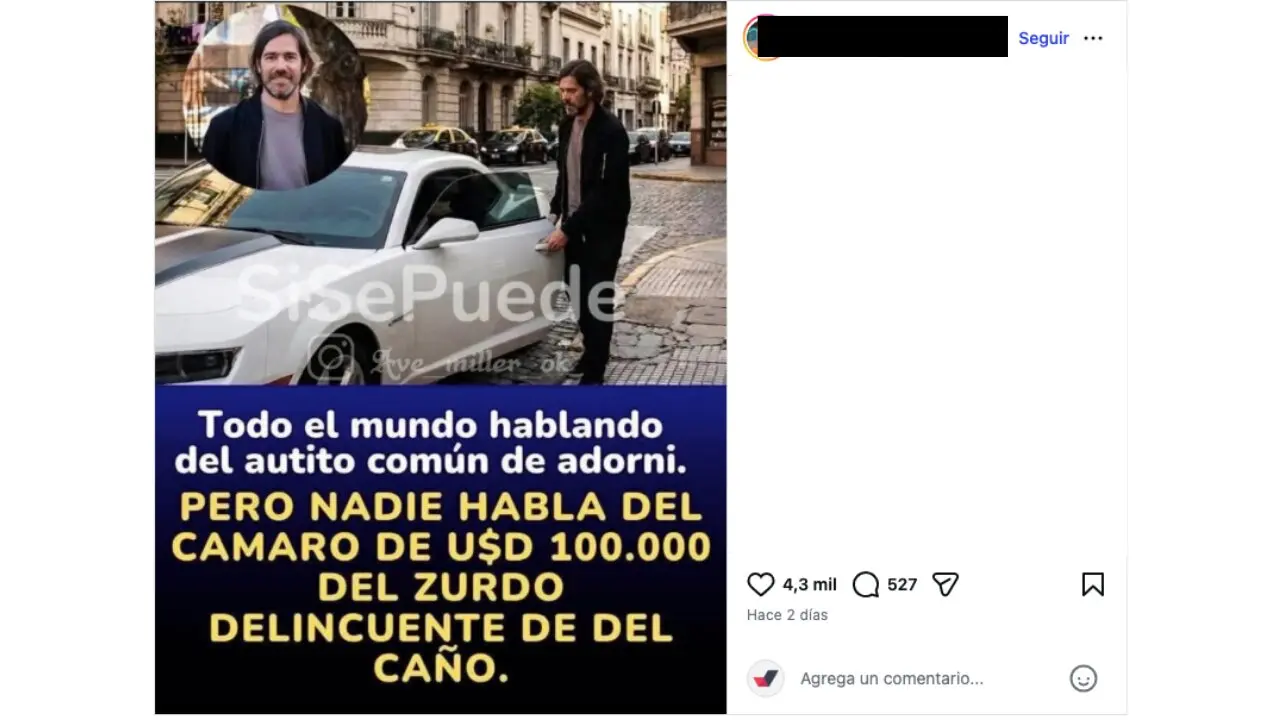Open the Hace 2 días timestamp link
The width and height of the screenshot is (1280, 720).
click(x=787, y=615)
